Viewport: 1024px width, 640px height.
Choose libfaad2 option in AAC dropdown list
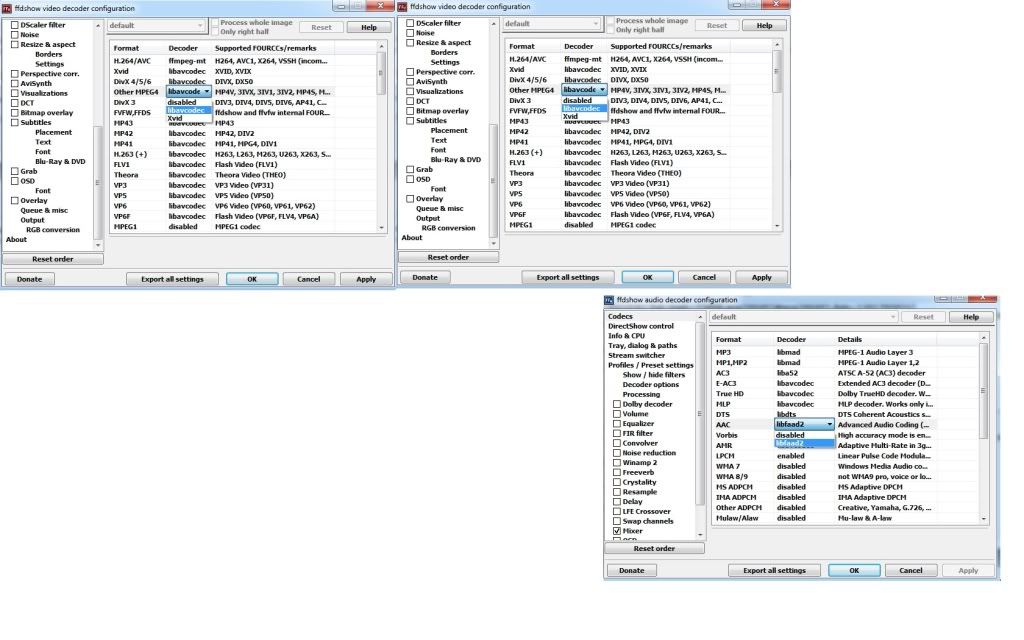click(805, 443)
